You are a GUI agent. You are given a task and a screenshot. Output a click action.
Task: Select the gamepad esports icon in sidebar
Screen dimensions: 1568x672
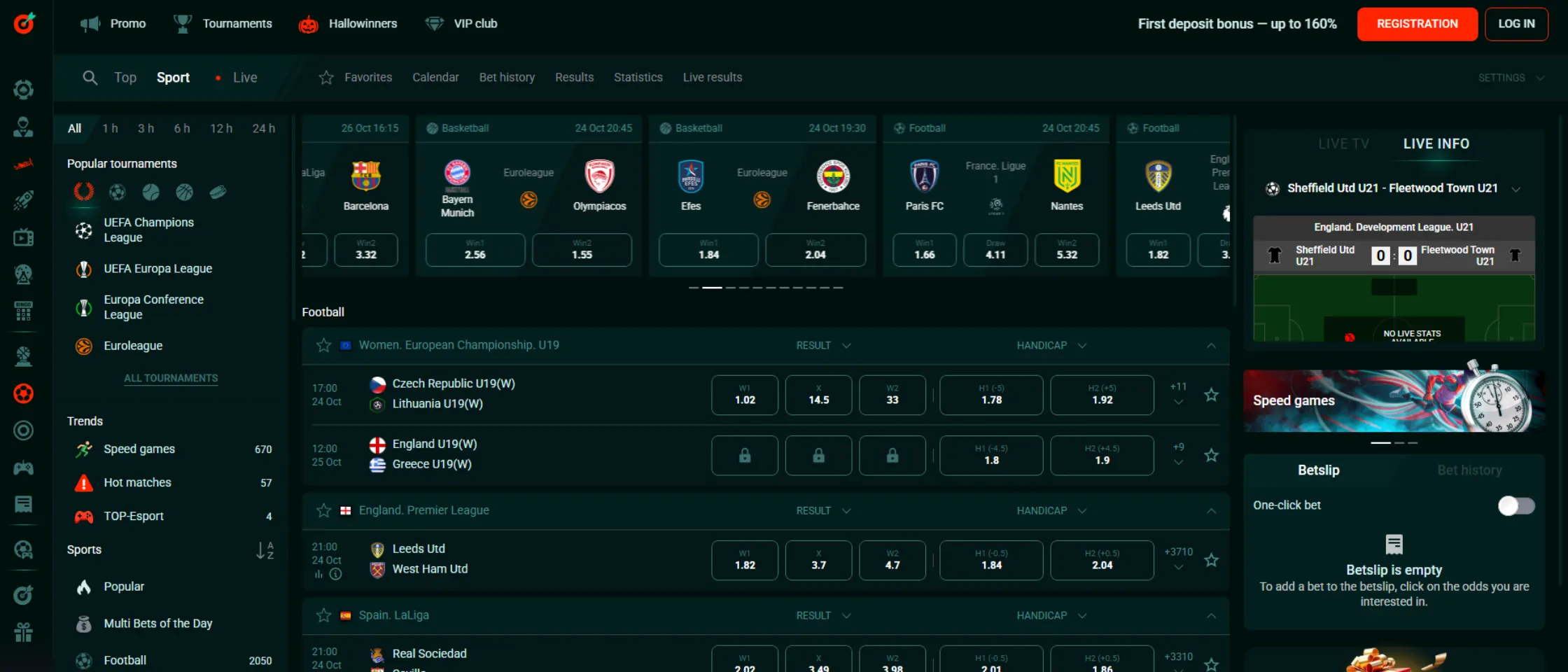point(24,468)
